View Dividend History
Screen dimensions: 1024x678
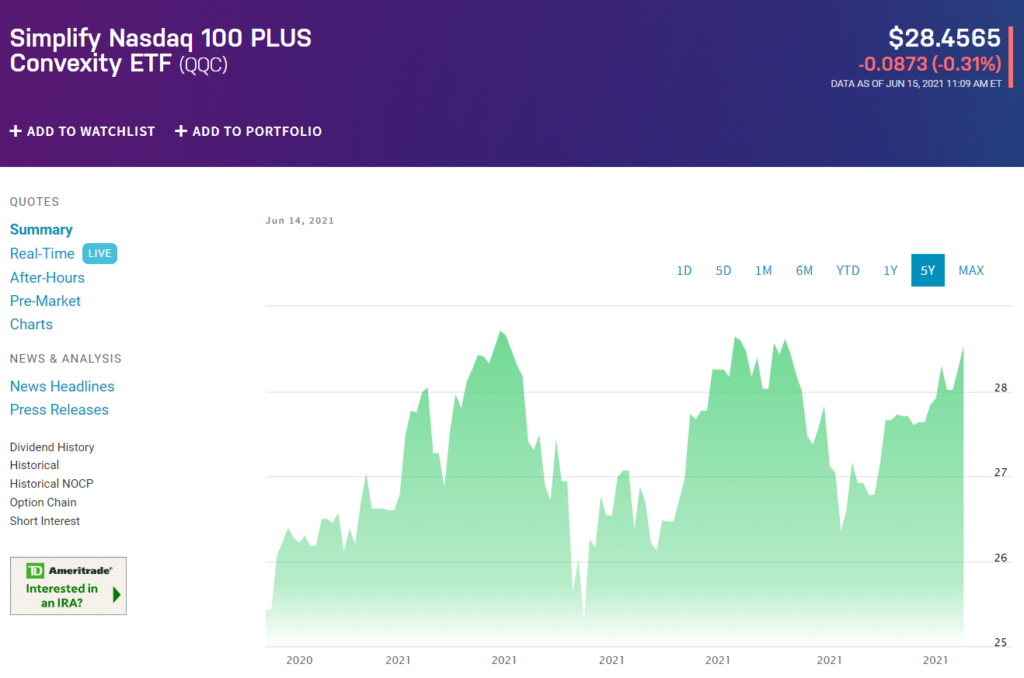pyautogui.click(x=52, y=448)
